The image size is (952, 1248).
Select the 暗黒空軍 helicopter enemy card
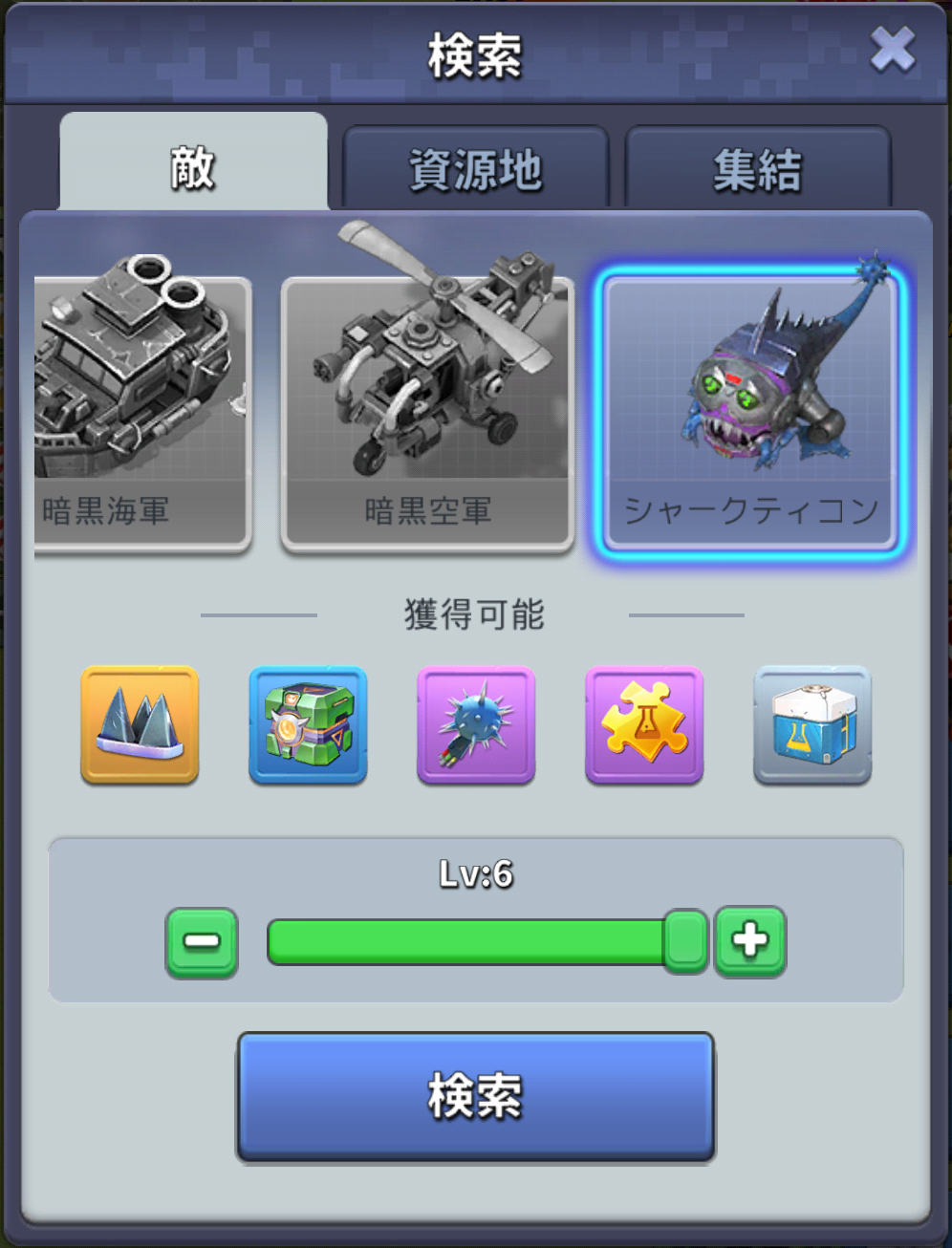[x=427, y=414]
